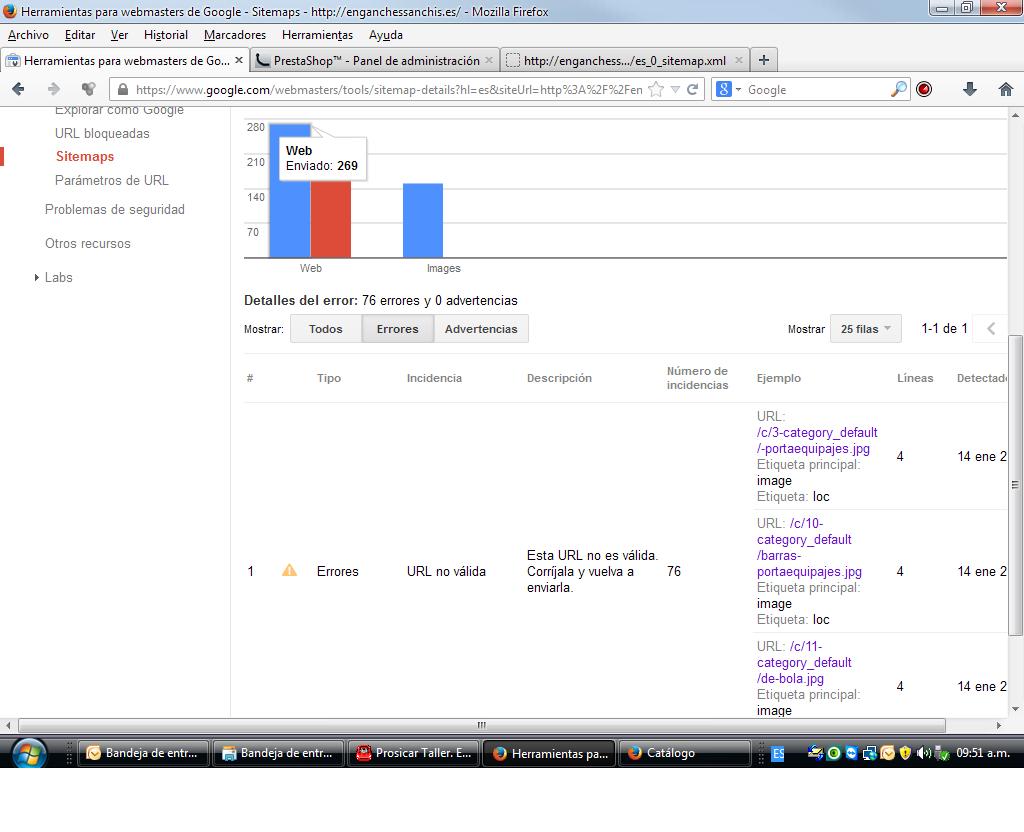Viewport: 1024px width, 832px height.
Task: Switch to the es_0_sitemap.xml tab
Action: pyautogui.click(x=624, y=60)
